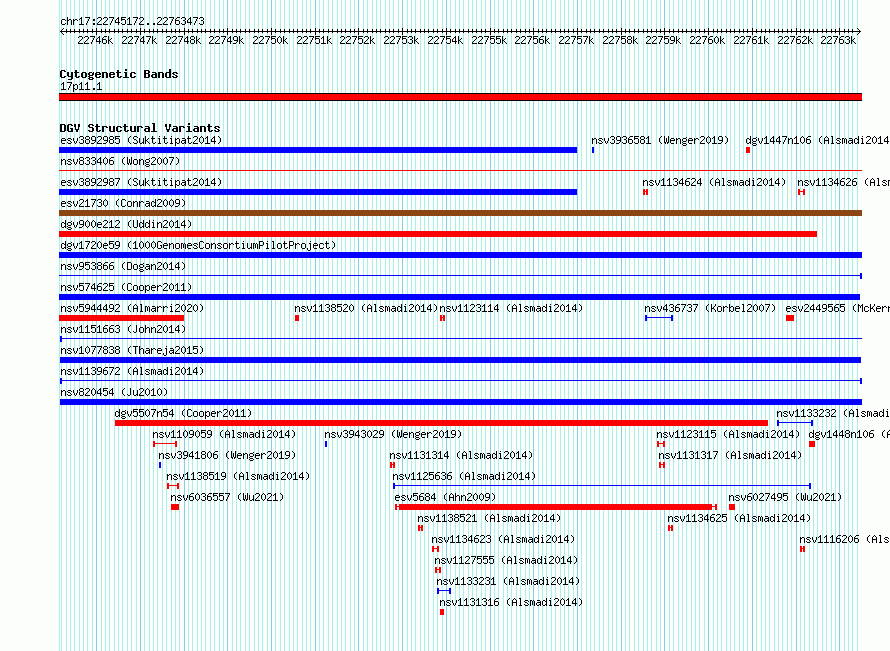This screenshot has height=651, width=890.
Task: Click the red nsv5944492 variant bar
Action: click(x=121, y=318)
